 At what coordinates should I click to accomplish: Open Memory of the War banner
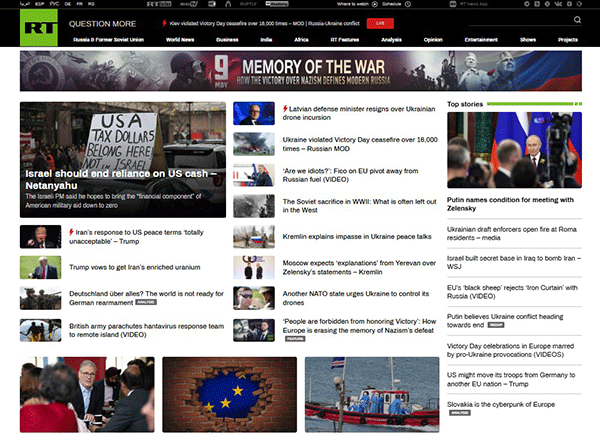301,71
